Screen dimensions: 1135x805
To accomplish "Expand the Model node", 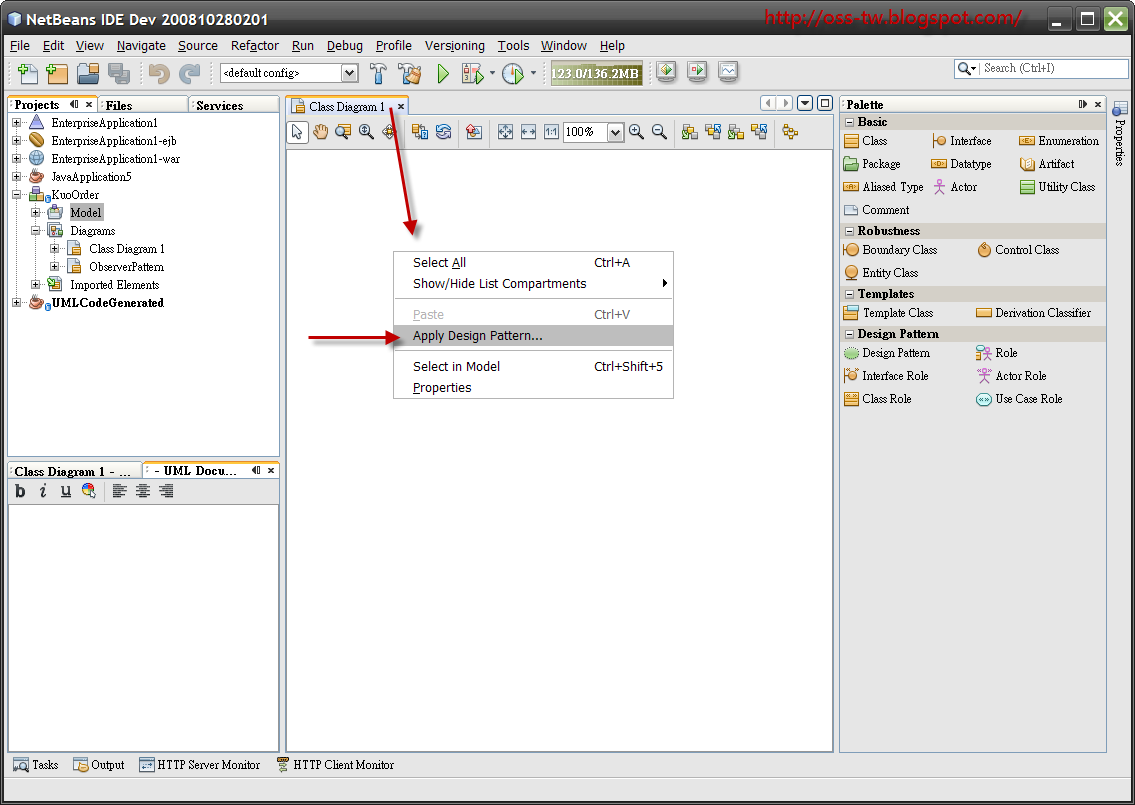I will tap(35, 213).
